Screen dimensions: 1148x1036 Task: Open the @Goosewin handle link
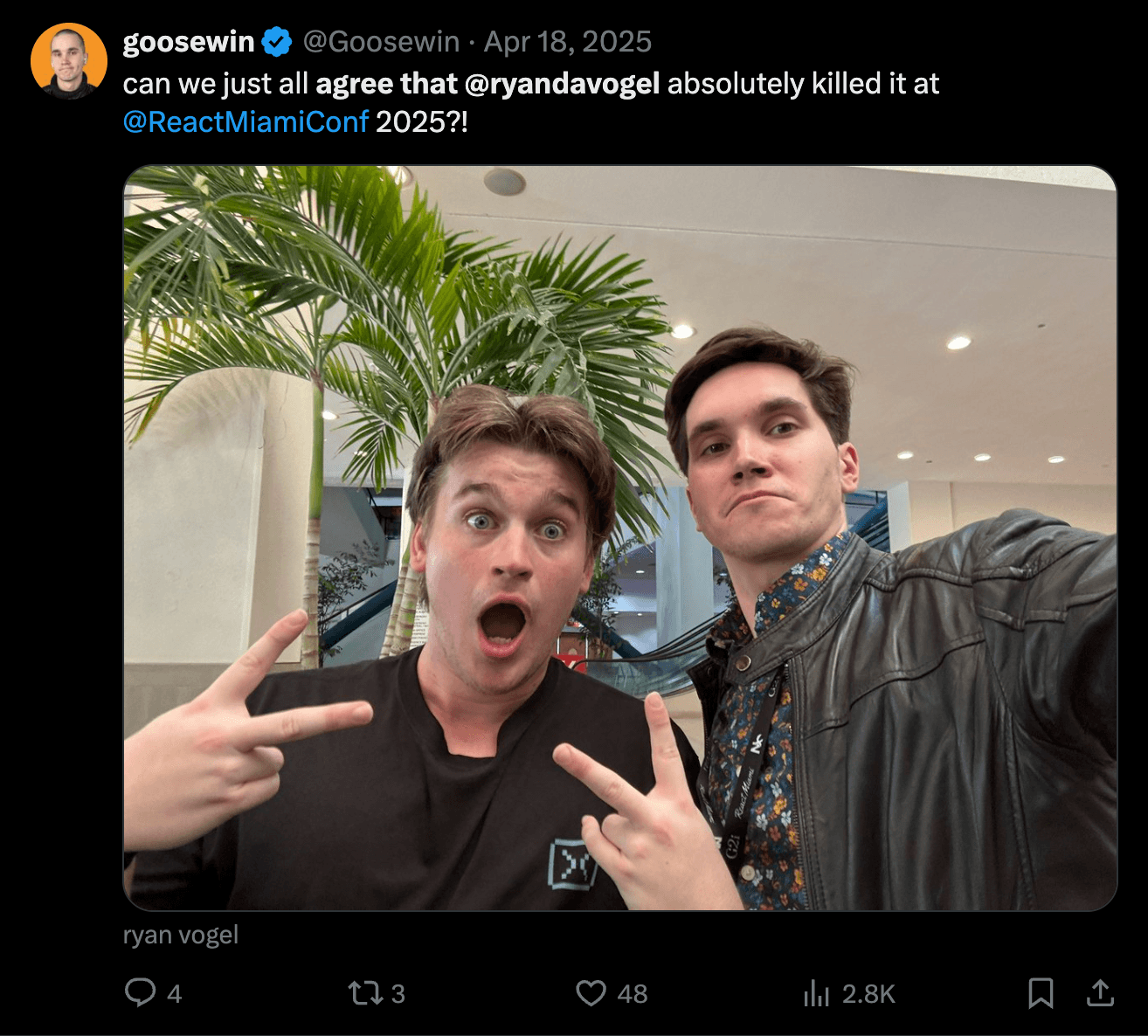(381, 42)
